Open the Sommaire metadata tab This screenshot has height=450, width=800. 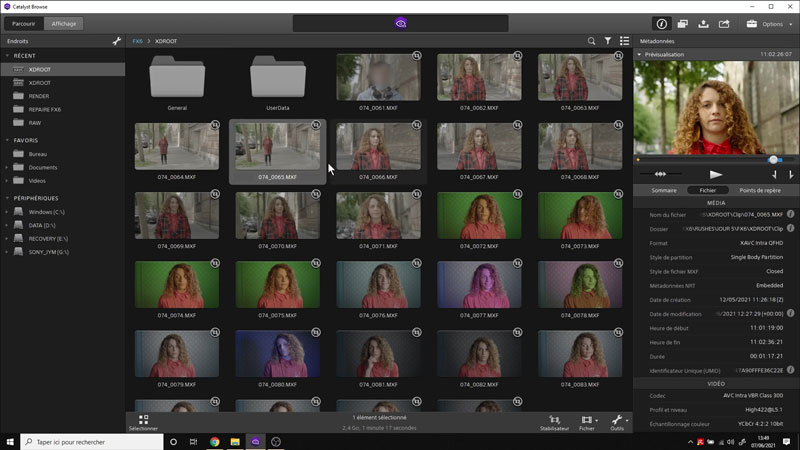coord(664,190)
